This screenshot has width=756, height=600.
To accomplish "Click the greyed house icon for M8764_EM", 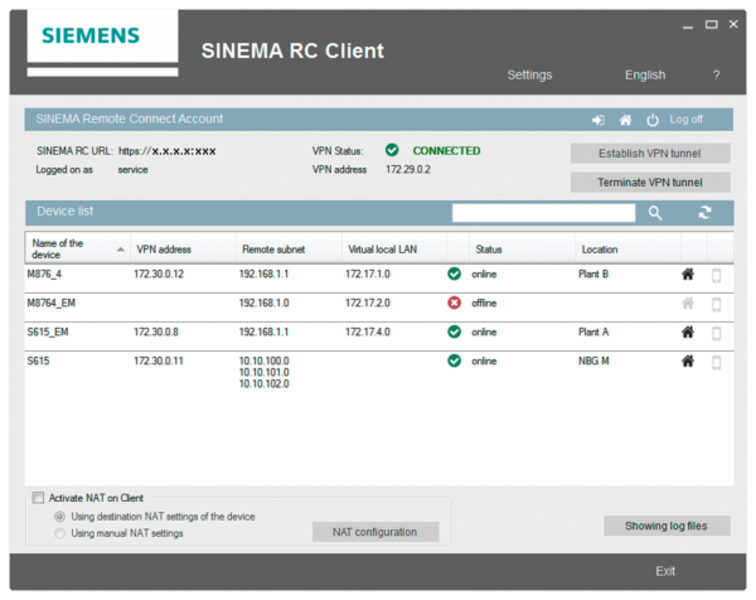I will 688,303.
